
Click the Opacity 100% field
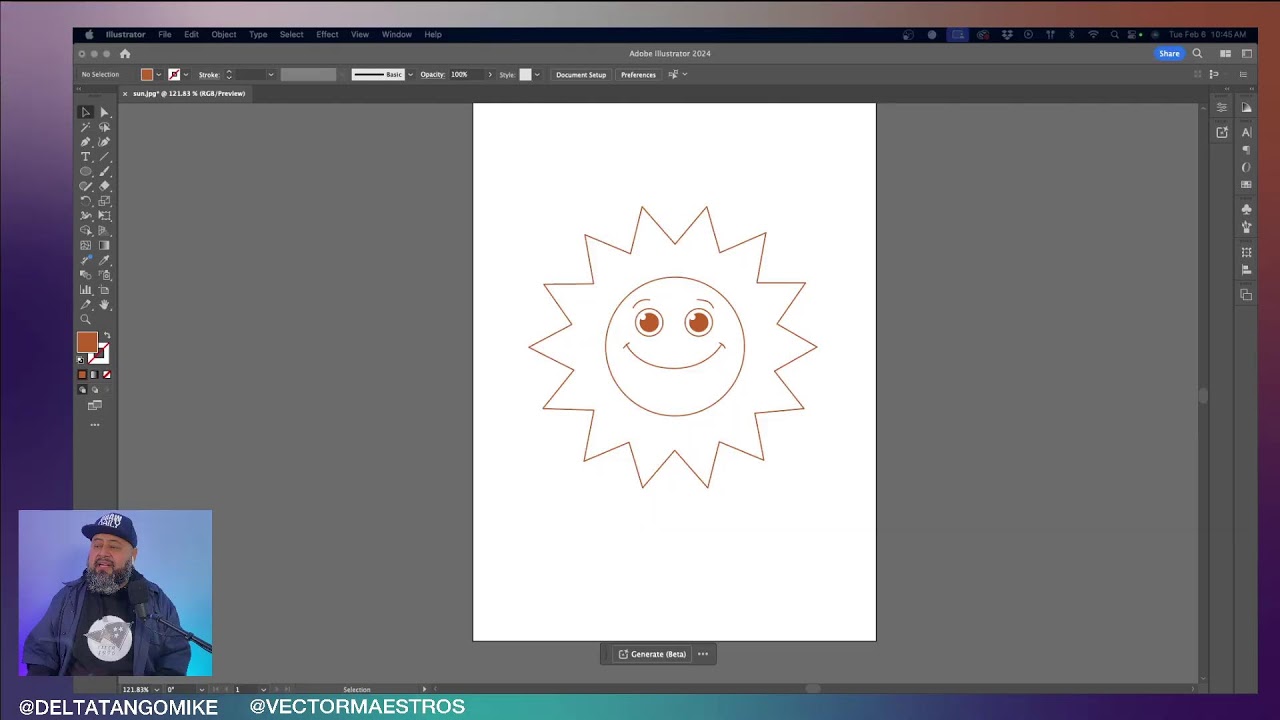point(467,74)
